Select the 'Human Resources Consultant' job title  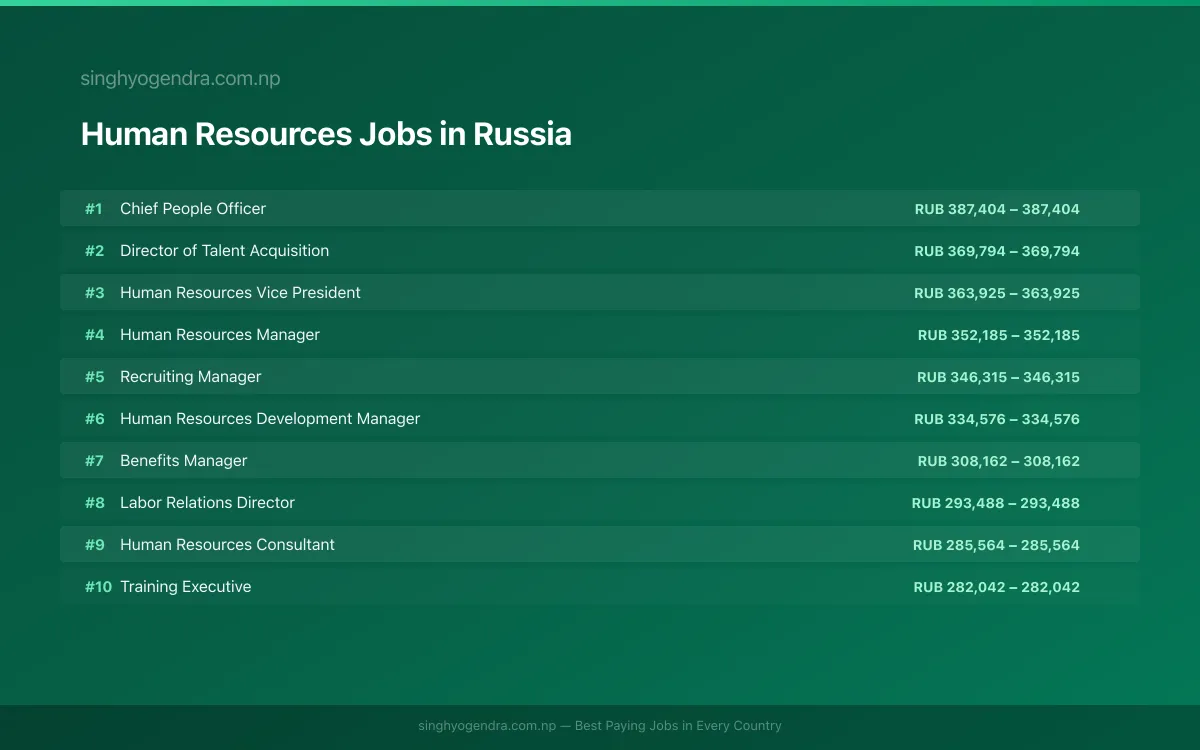pos(227,545)
